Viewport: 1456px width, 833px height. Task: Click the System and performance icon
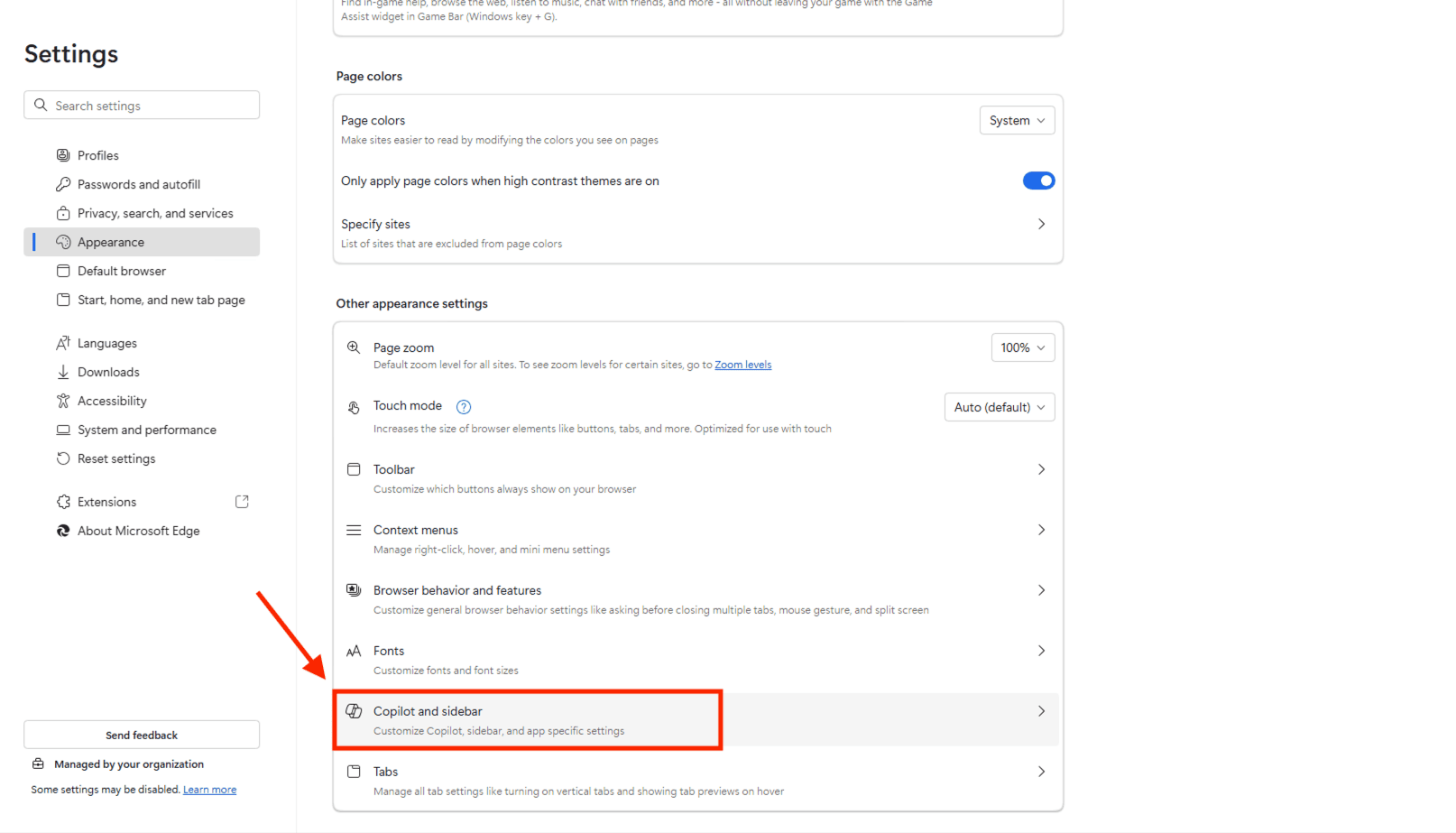click(62, 430)
